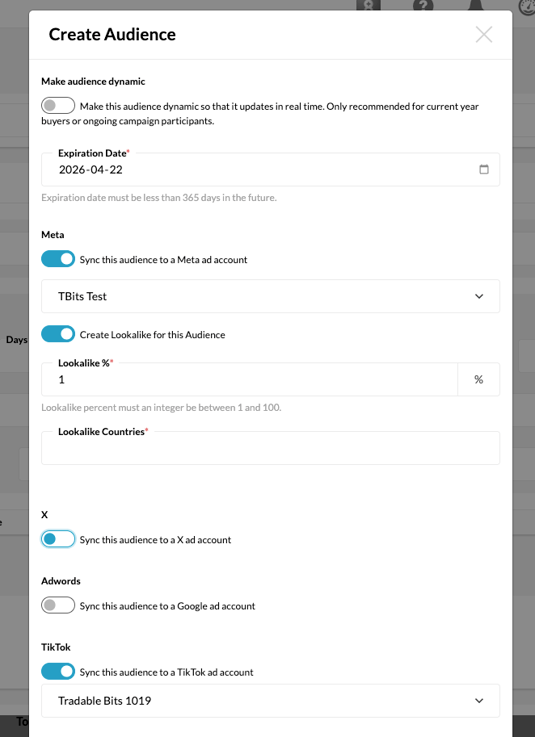Enable Sync to Google ad account toggle
The height and width of the screenshot is (737, 535).
(x=58, y=605)
